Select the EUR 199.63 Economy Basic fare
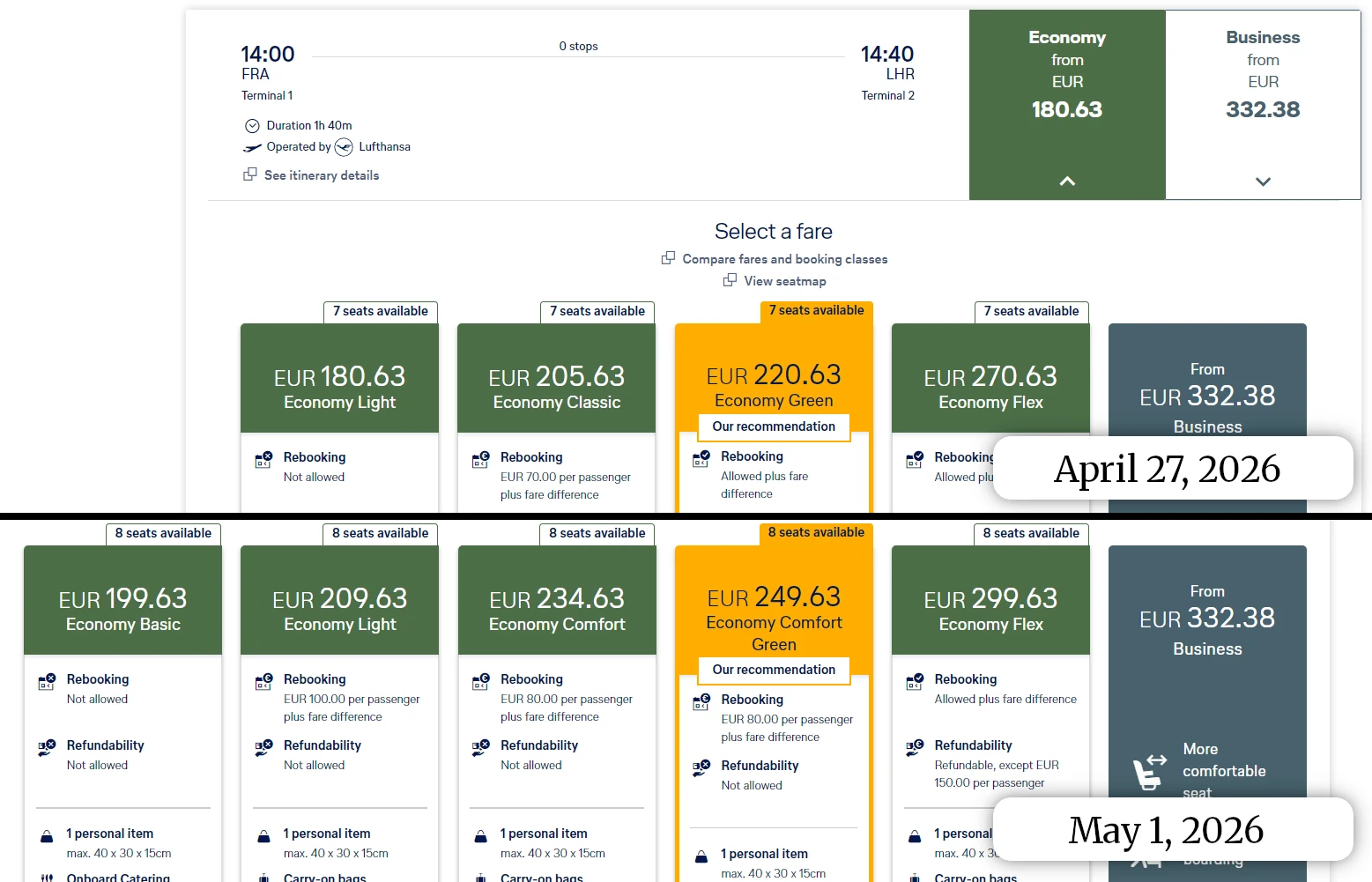1372x882 pixels. point(122,600)
